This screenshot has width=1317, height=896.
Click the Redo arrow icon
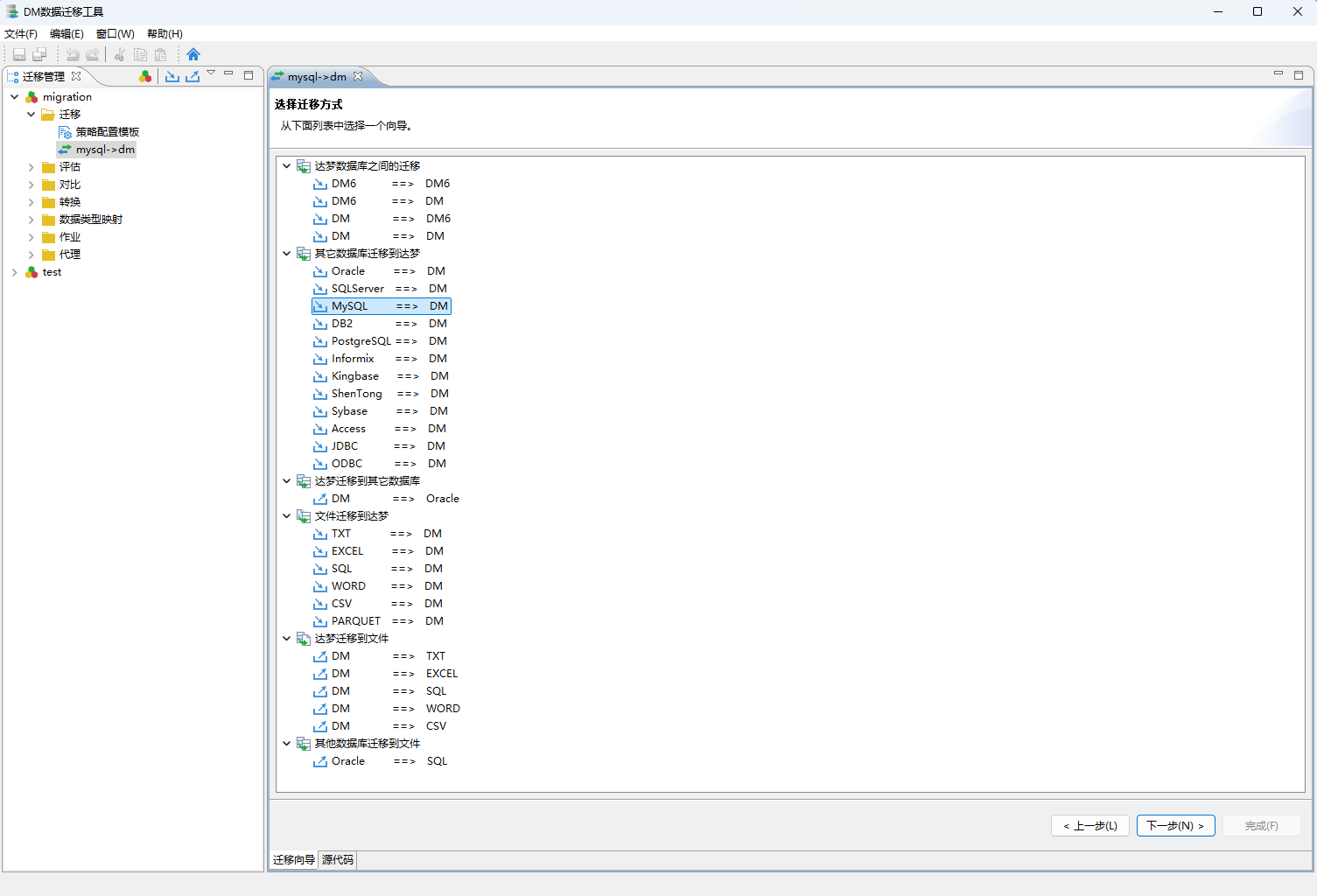[93, 54]
